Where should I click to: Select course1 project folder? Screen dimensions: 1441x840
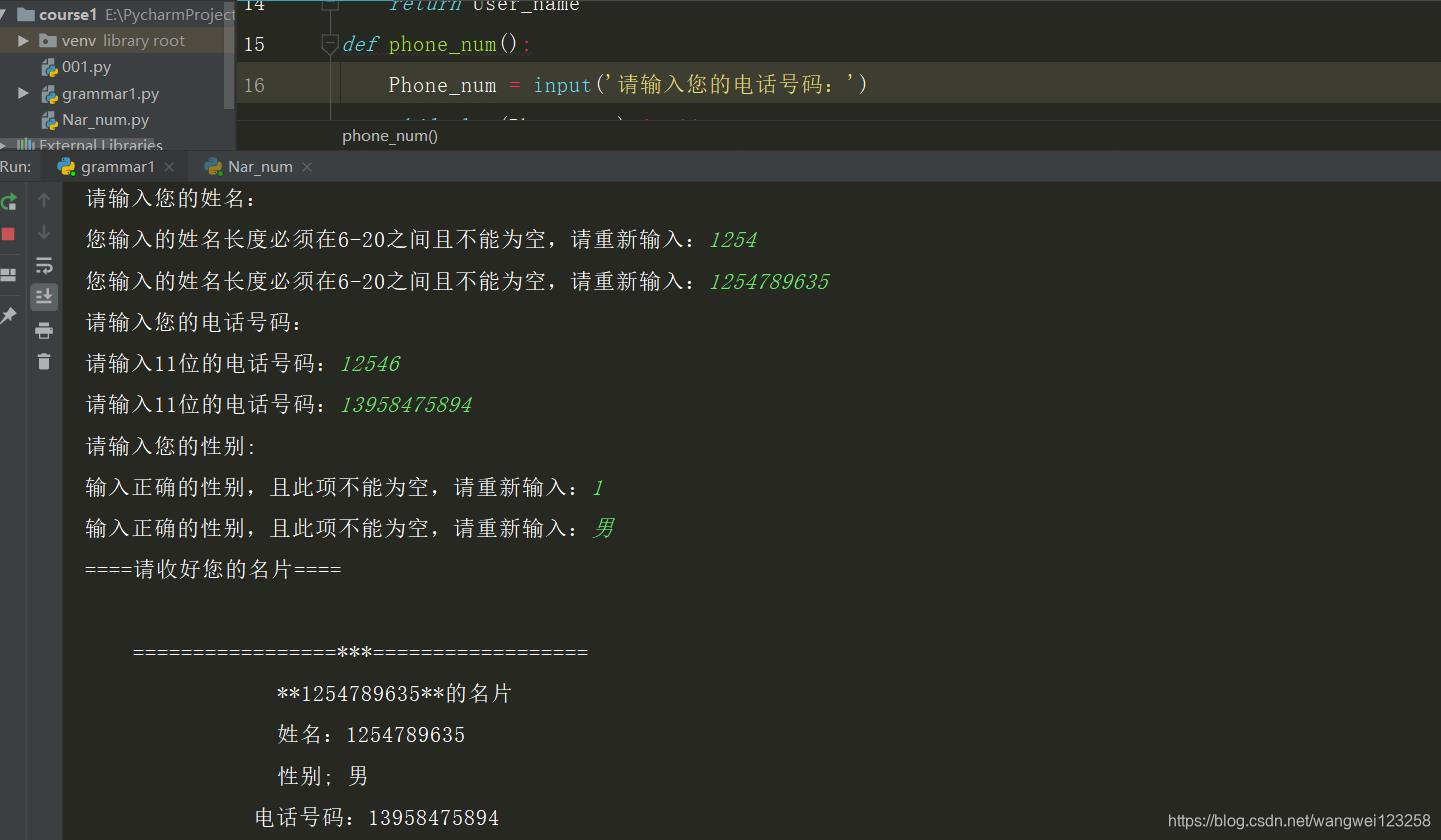(68, 15)
